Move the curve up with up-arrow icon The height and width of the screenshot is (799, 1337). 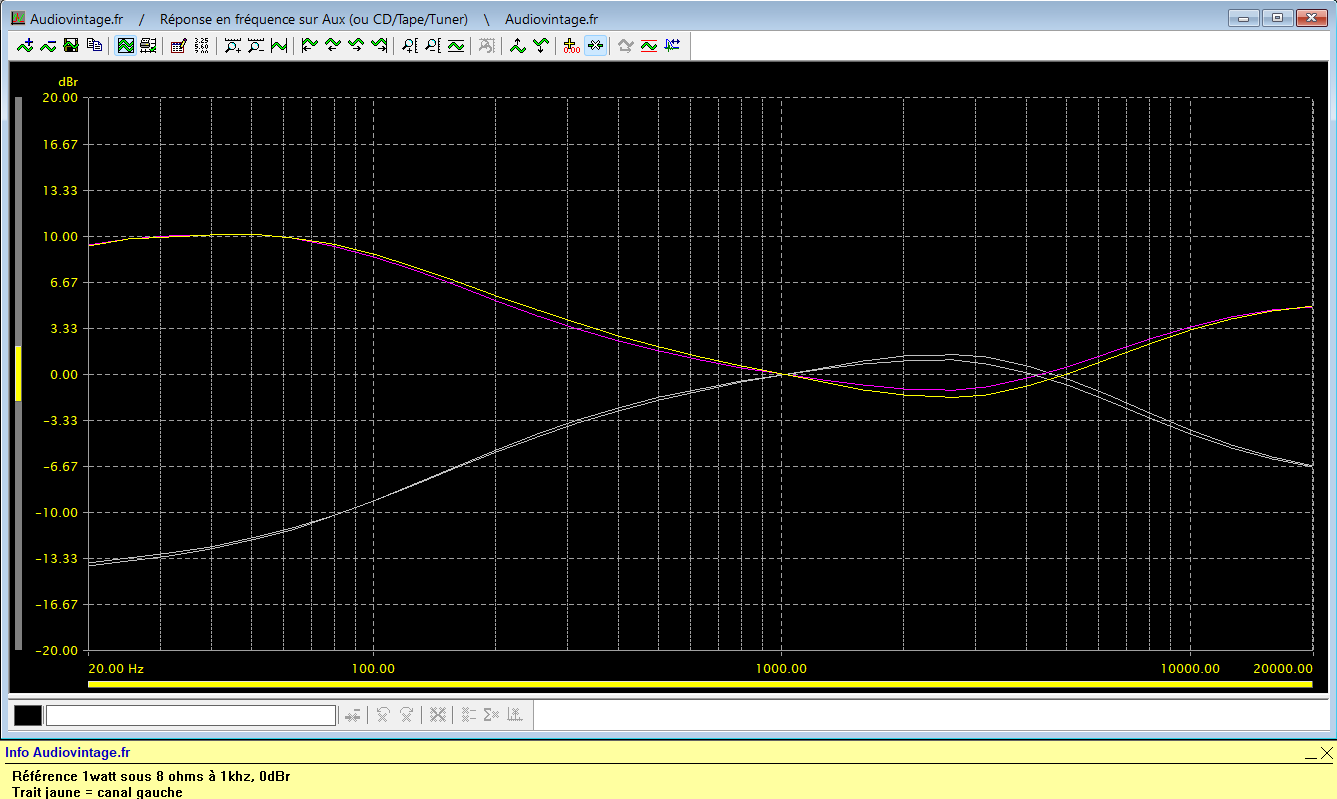pos(518,45)
